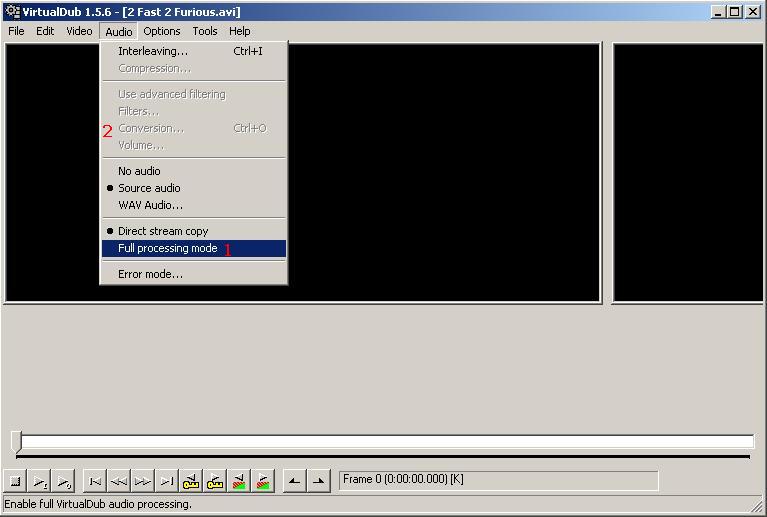Click the grayed Compression menu entry
Viewport: 767px width, 517px height.
194,68
